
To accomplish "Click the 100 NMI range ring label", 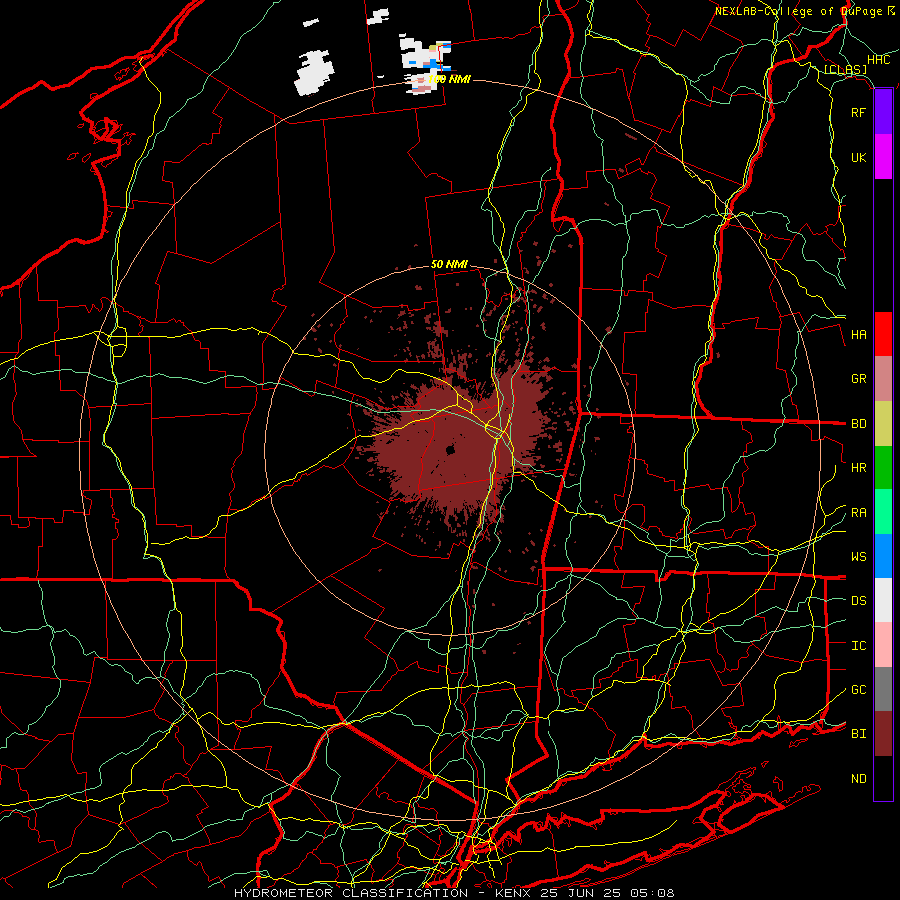I will [449, 79].
